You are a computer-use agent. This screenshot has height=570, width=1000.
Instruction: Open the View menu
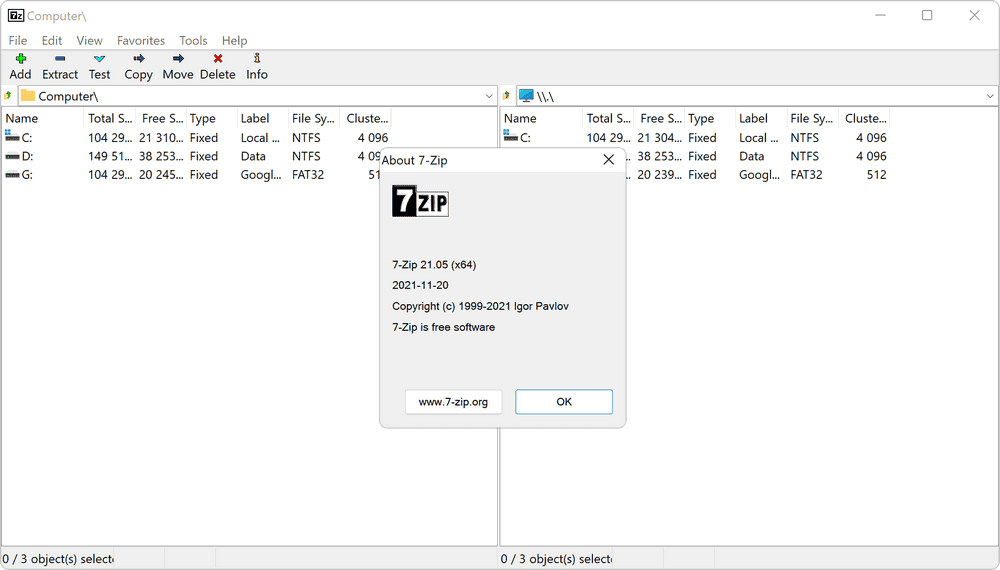[89, 40]
